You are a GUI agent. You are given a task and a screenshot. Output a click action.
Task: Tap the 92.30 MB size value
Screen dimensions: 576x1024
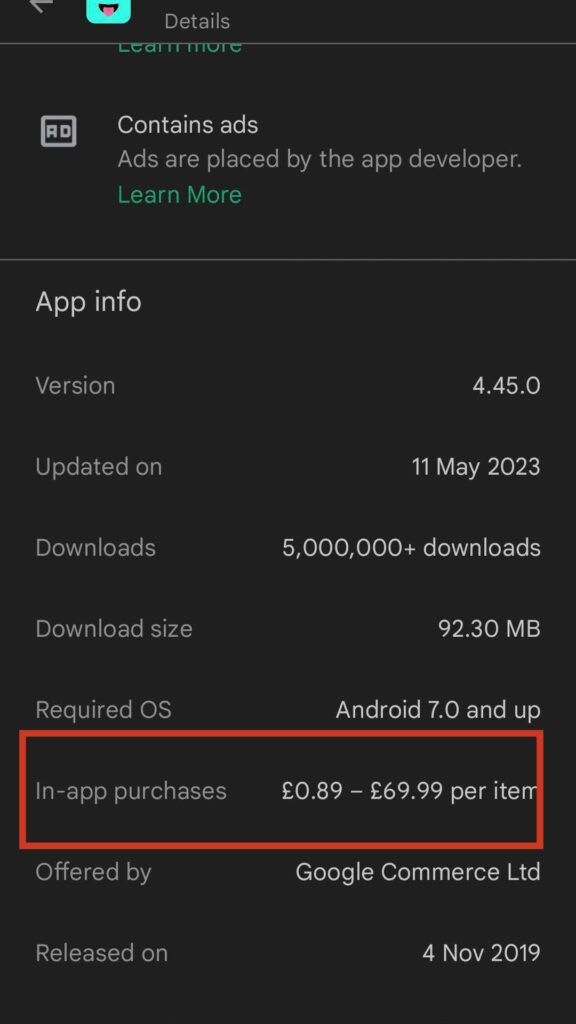tap(489, 629)
